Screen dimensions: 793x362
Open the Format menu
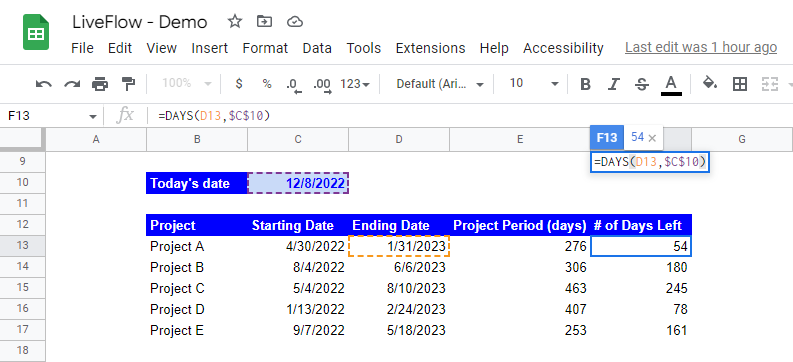coord(265,48)
